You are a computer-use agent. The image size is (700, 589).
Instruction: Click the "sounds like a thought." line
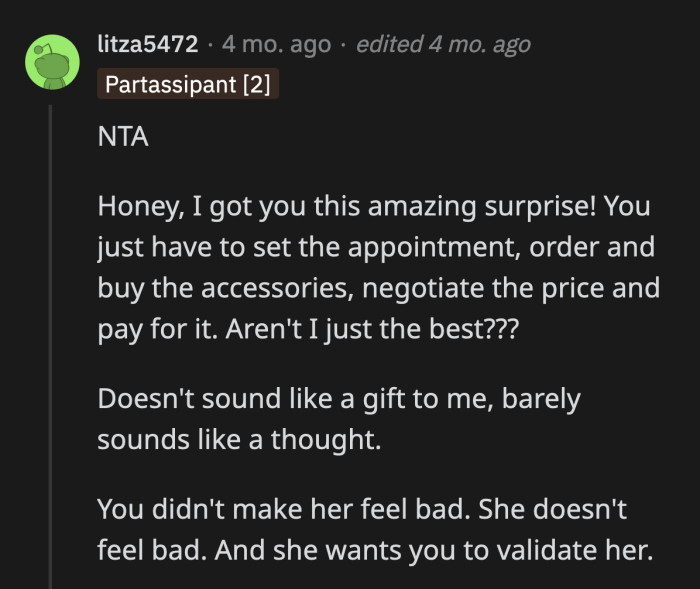[240, 439]
